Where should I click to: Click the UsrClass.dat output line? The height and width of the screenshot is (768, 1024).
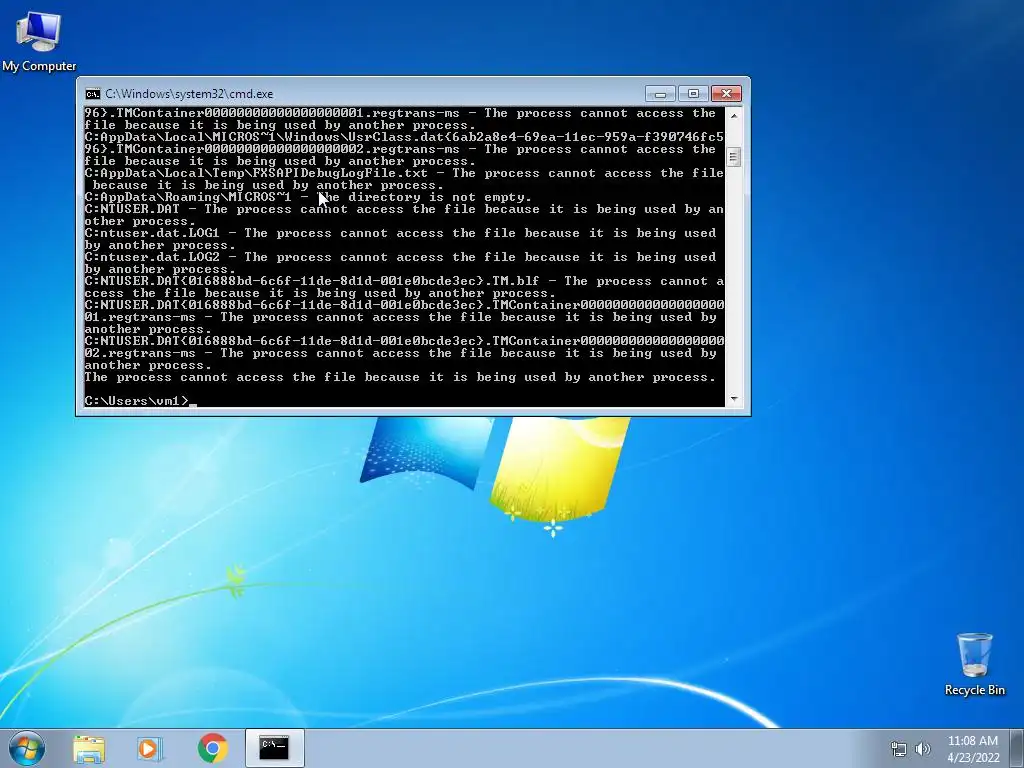[404, 136]
